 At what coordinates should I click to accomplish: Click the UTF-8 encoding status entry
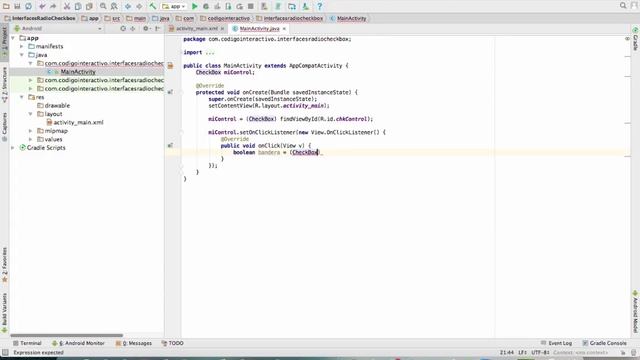(540, 353)
